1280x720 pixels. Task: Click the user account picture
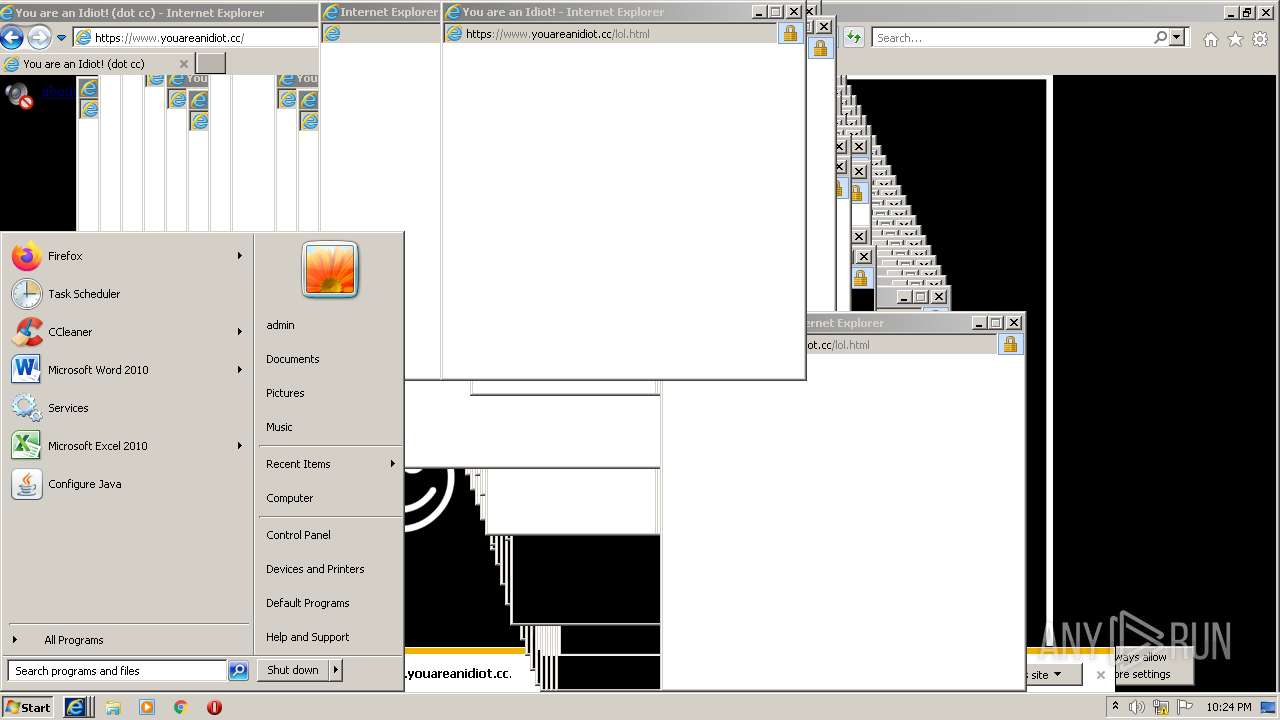330,270
